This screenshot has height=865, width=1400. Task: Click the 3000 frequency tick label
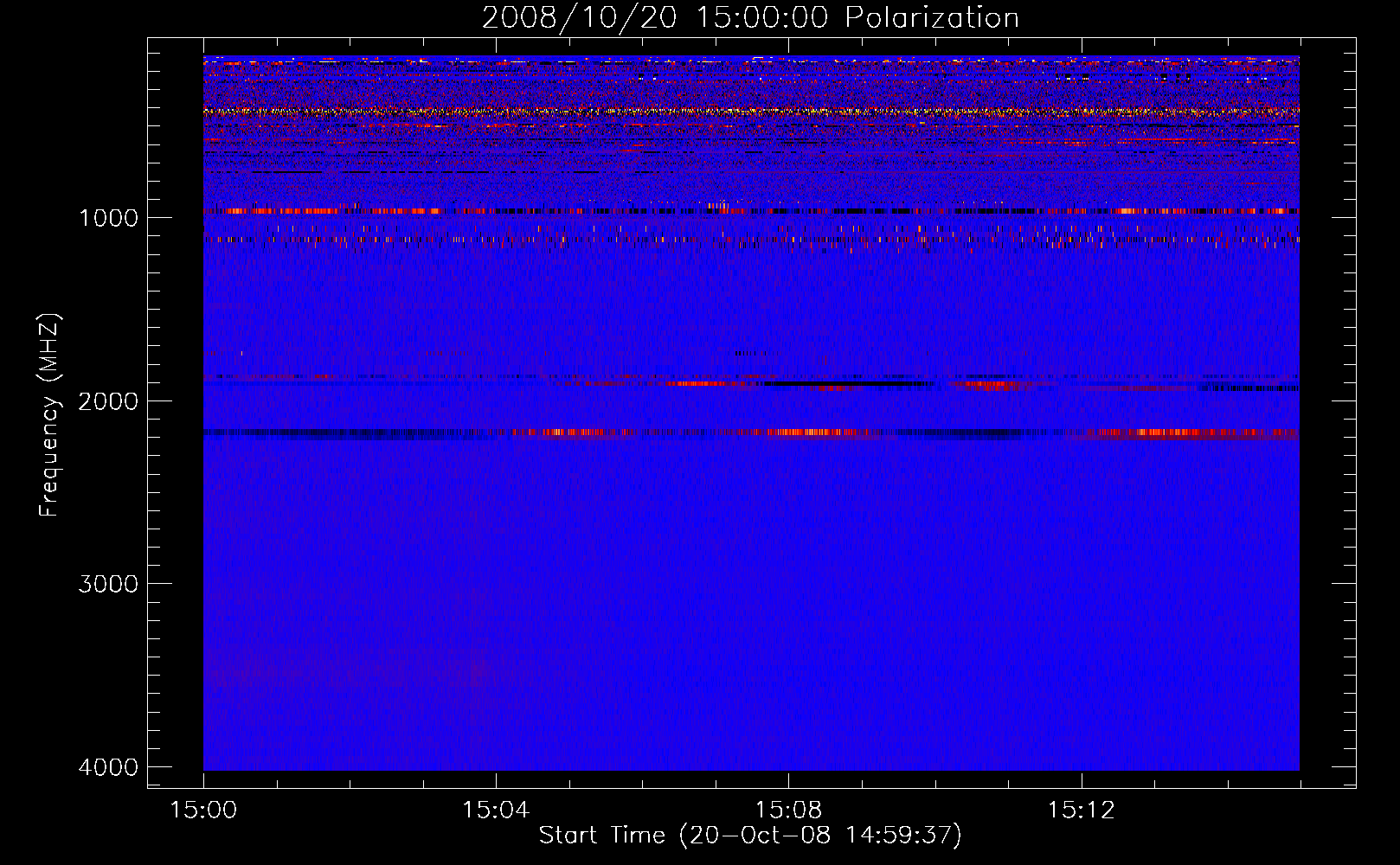click(x=108, y=584)
